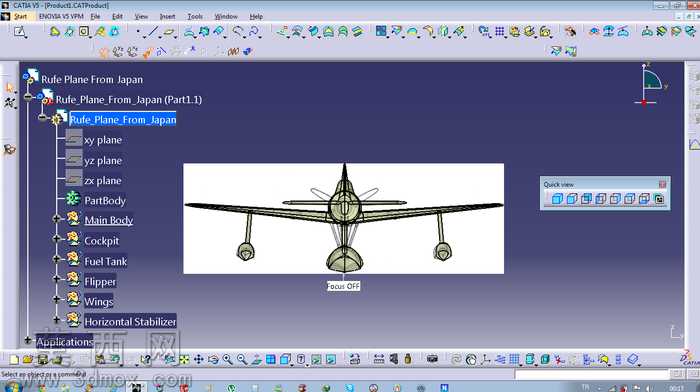
Task: Click the New document icon
Action: [x=14, y=359]
